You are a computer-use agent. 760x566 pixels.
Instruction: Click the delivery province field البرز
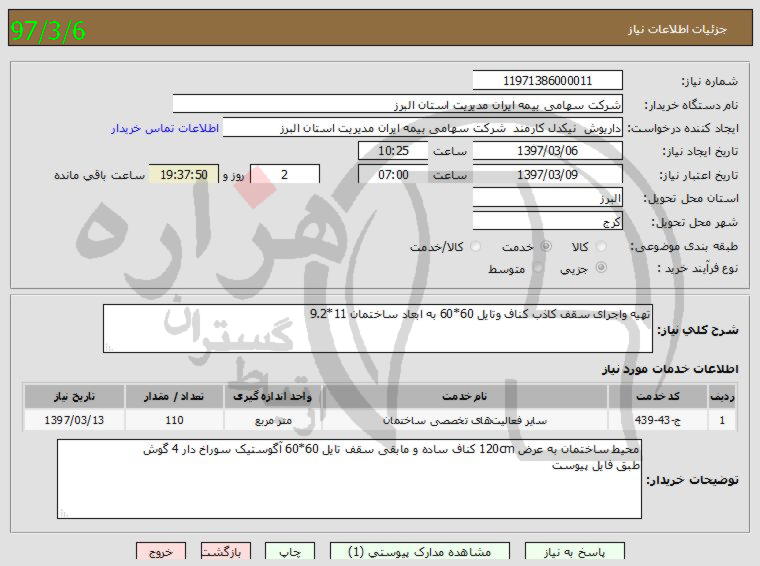click(x=548, y=198)
